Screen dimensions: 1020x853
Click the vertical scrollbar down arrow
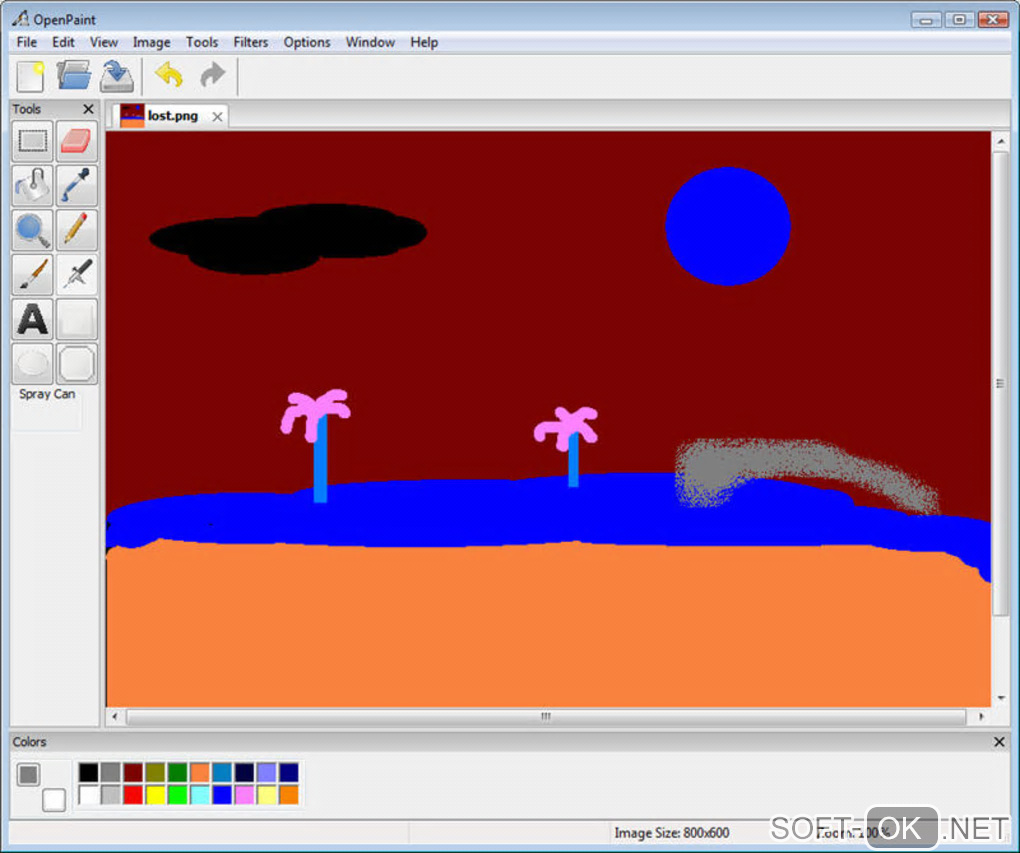coord(1000,698)
